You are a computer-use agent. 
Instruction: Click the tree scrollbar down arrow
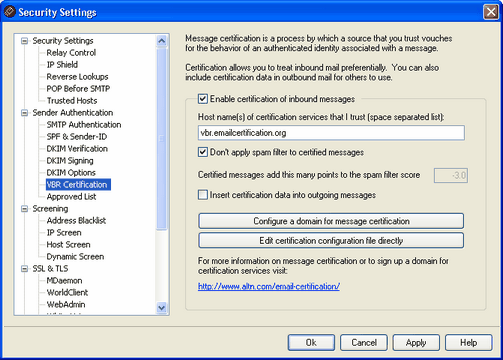(162, 308)
